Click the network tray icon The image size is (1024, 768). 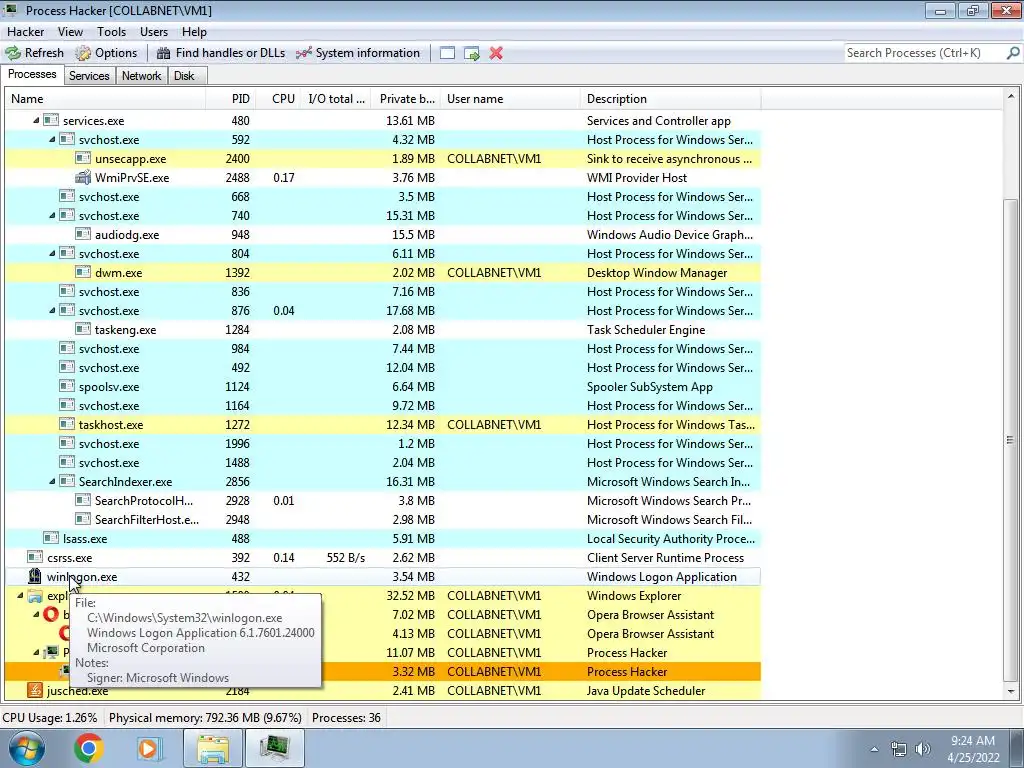(899, 749)
